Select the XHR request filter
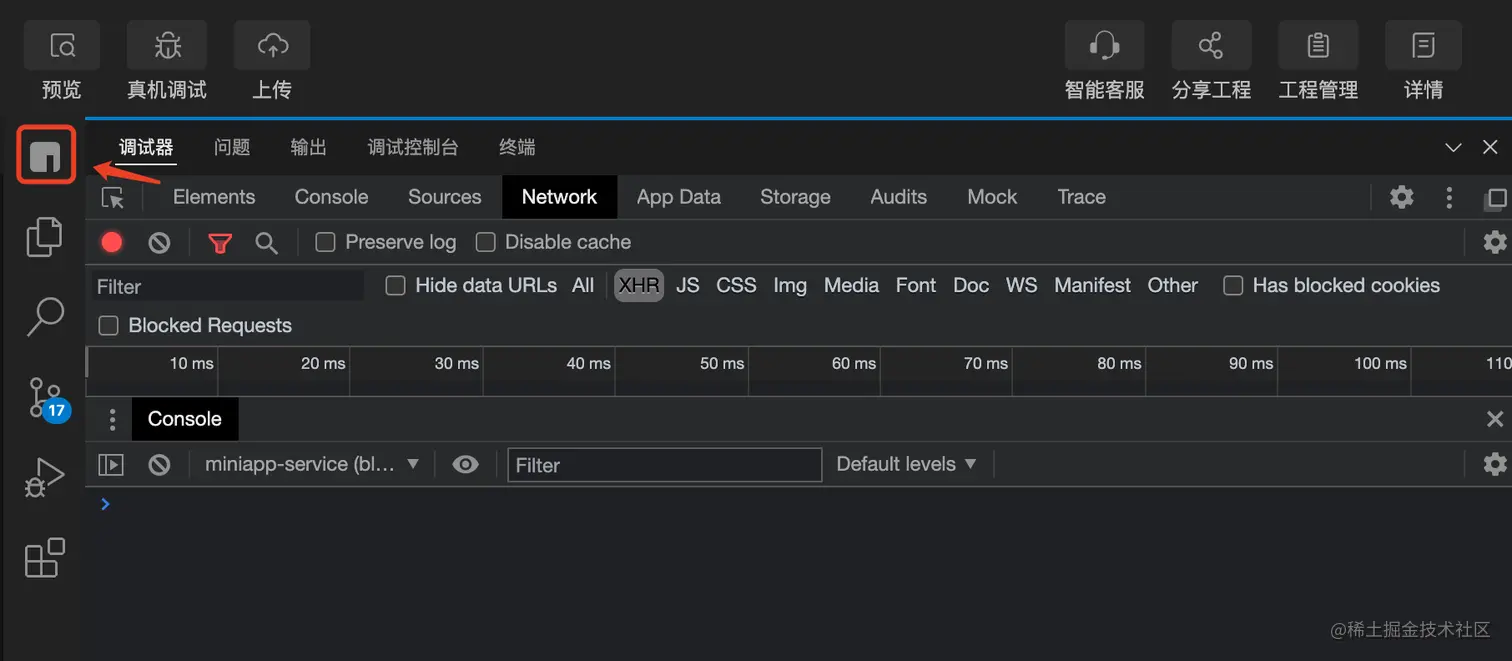 [x=639, y=285]
